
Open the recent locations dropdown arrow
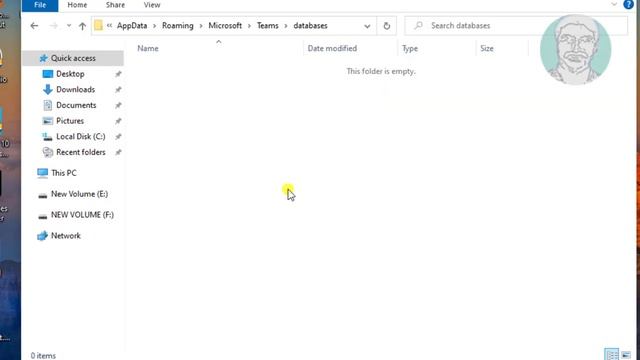pyautogui.click(x=69, y=26)
